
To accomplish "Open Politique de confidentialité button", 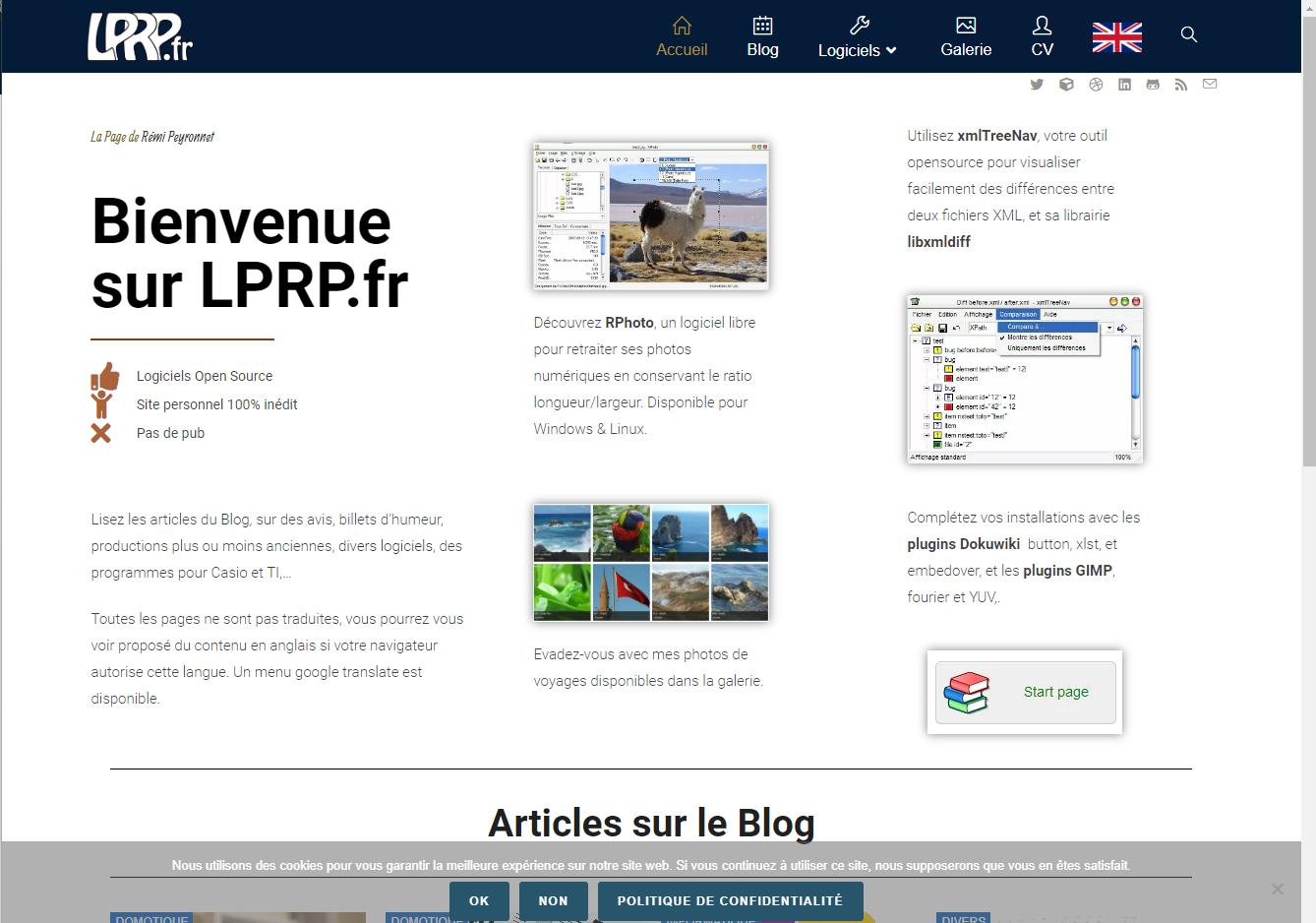I will tap(730, 901).
